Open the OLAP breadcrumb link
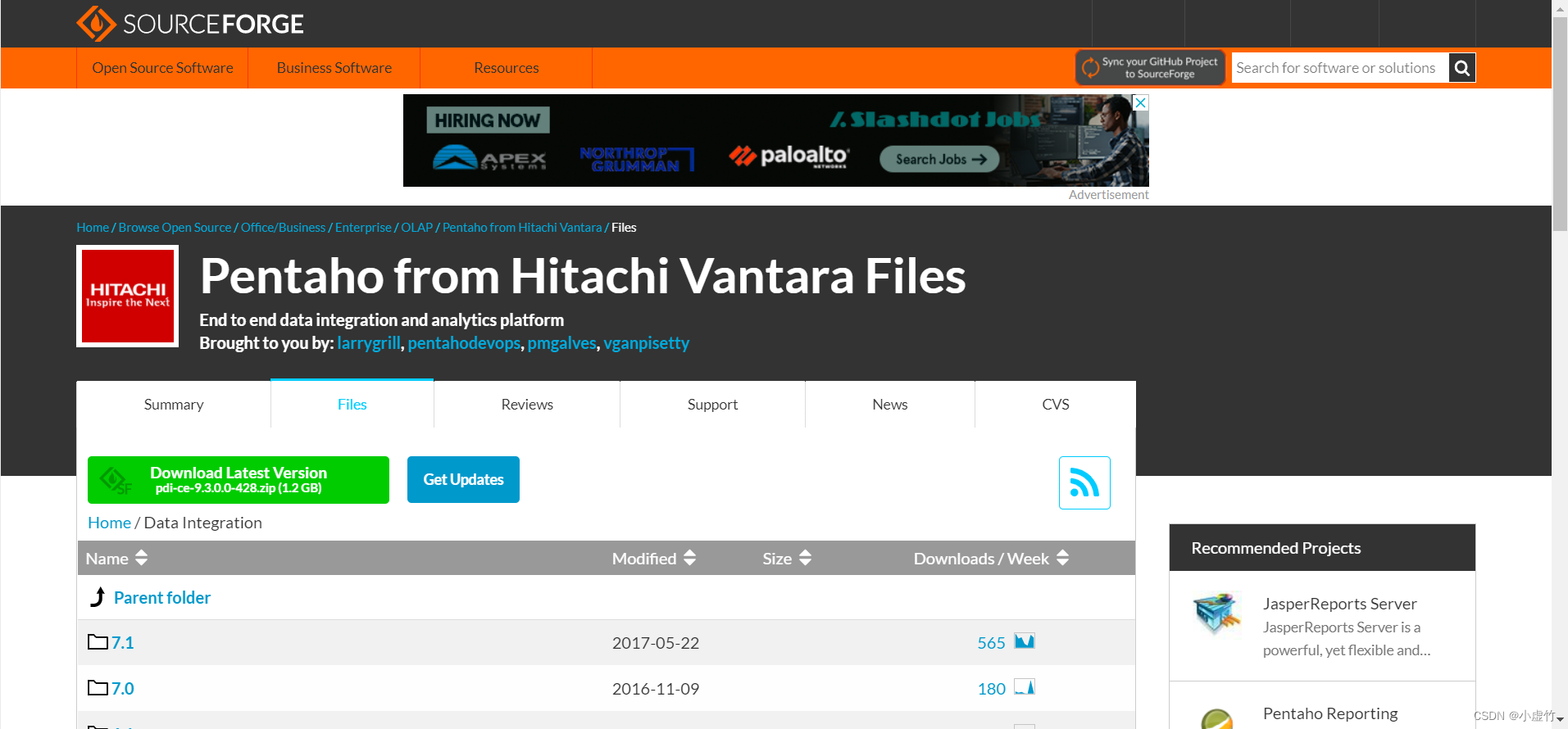The height and width of the screenshot is (729, 1568). tap(416, 228)
